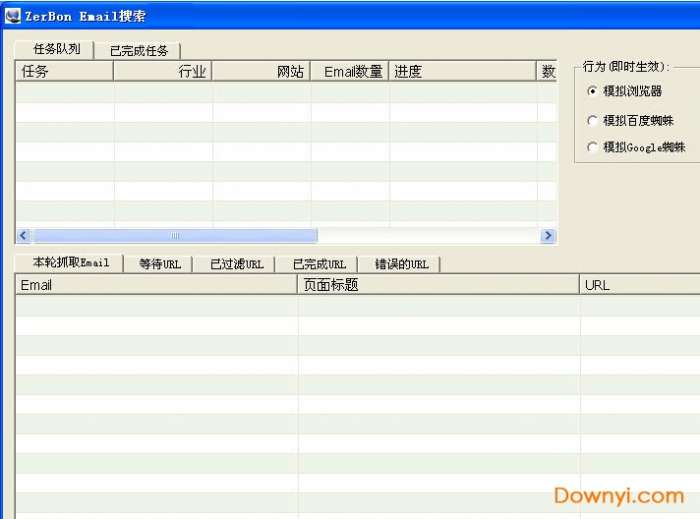View the 错误的URL tab
700x519 pixels.
(401, 264)
